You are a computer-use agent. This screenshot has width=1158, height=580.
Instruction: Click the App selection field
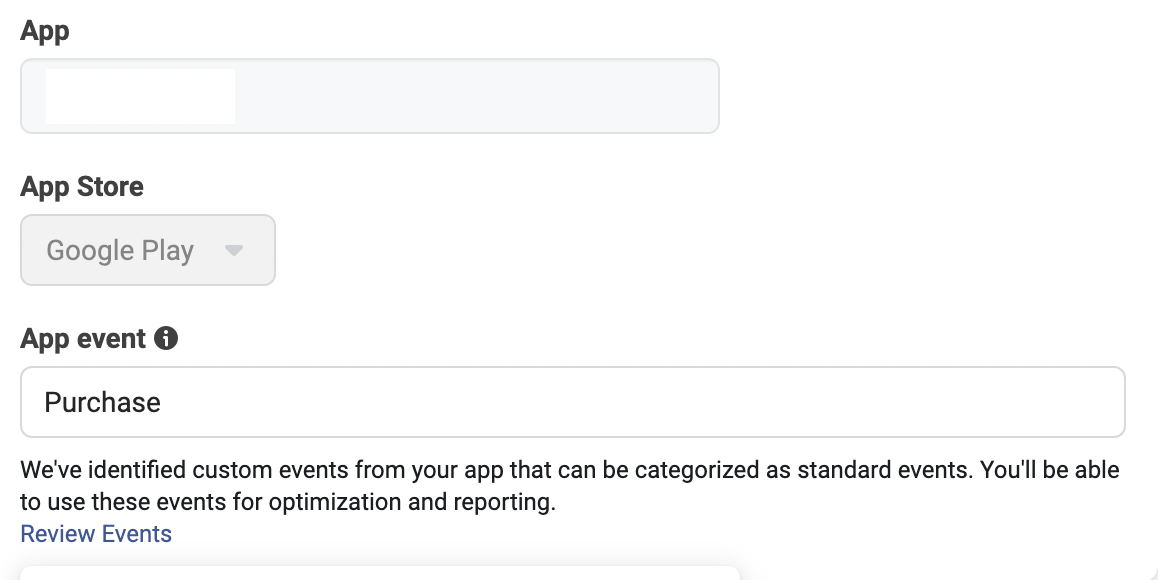pos(369,96)
